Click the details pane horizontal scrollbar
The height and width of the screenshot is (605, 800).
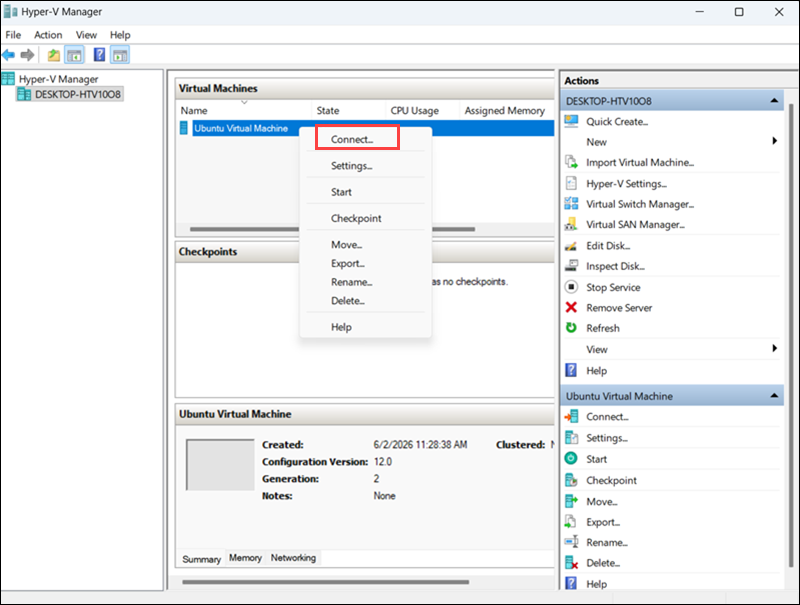326,582
